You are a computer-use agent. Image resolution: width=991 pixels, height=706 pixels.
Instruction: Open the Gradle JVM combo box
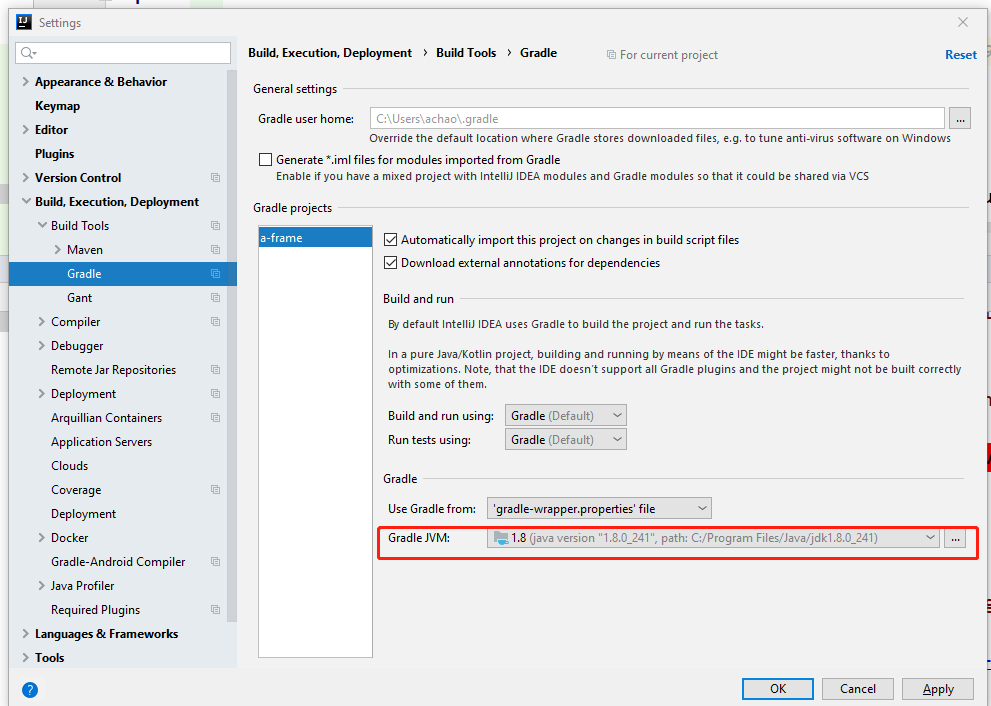click(x=713, y=538)
